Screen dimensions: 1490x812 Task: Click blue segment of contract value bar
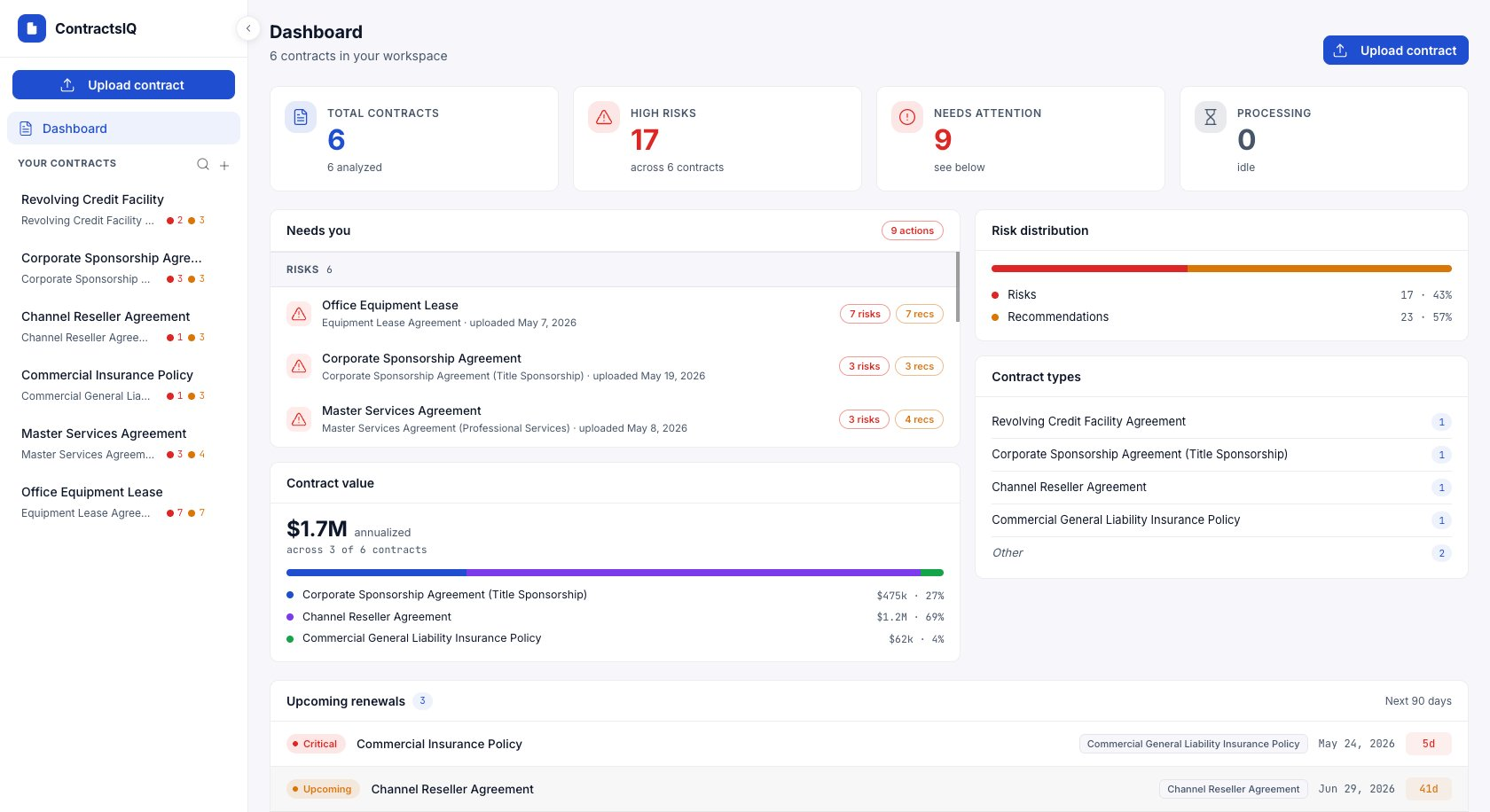click(x=376, y=573)
